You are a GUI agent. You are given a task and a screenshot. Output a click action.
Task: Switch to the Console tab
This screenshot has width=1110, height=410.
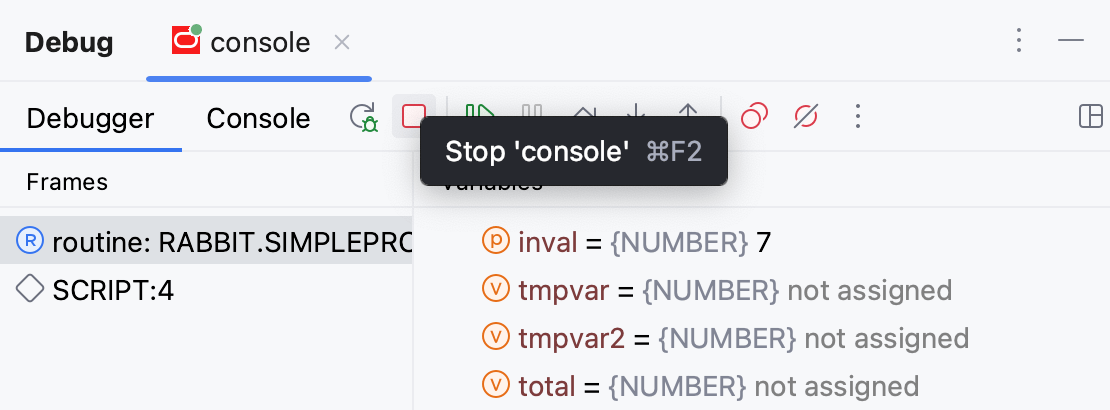[258, 119]
